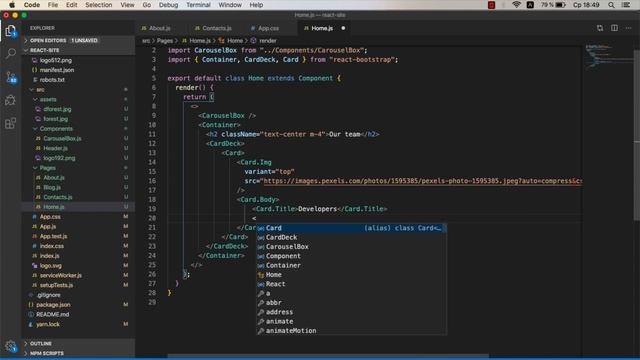Select the Home class suggestion
This screenshot has width=640, height=360.
click(x=351, y=275)
